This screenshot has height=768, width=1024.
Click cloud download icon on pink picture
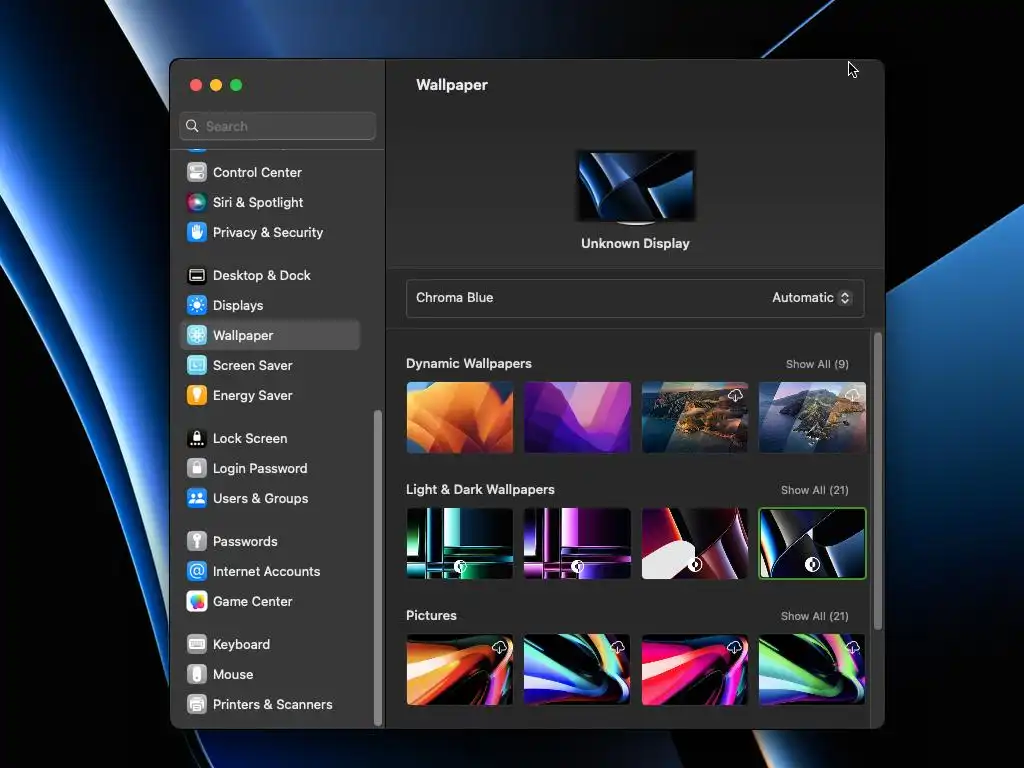pos(735,647)
